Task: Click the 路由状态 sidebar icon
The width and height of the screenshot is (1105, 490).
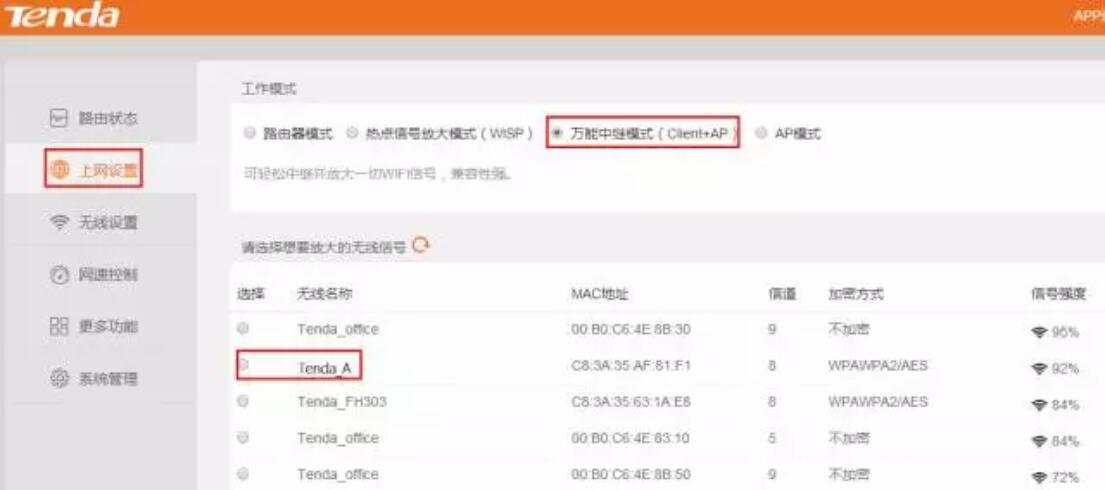Action: tap(58, 119)
